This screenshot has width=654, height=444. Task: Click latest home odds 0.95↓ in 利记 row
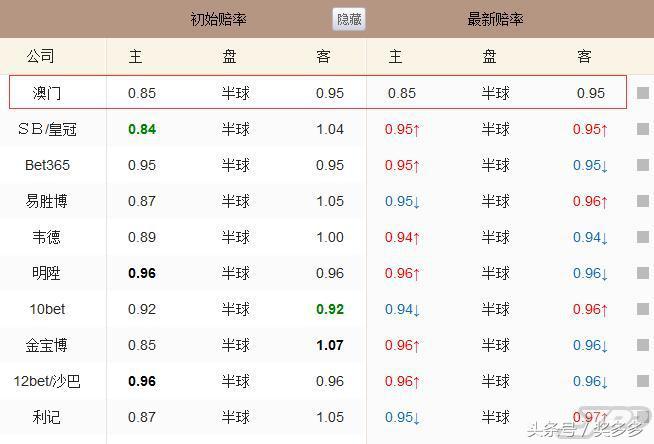pos(402,417)
